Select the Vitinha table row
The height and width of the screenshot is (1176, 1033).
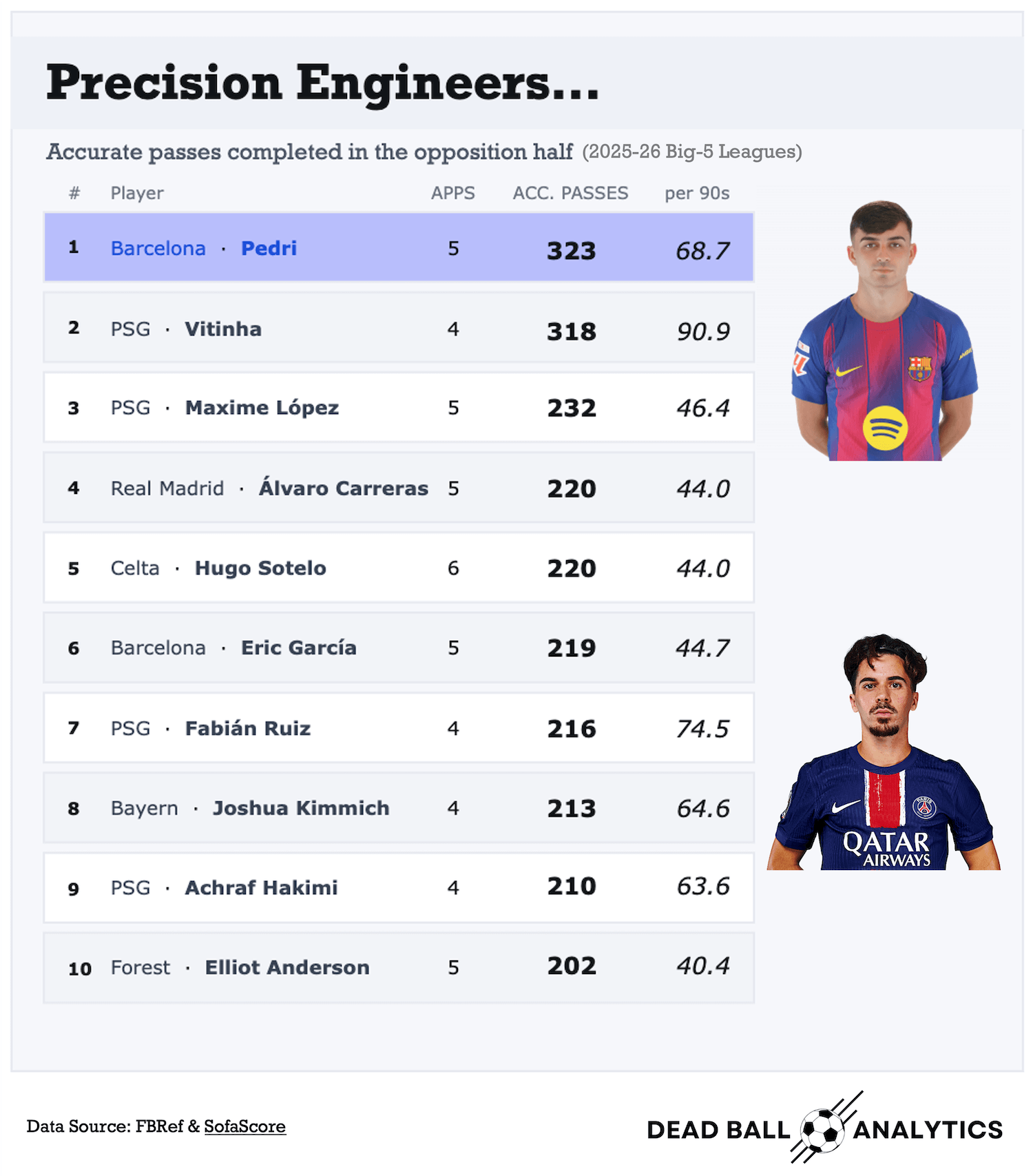399,327
